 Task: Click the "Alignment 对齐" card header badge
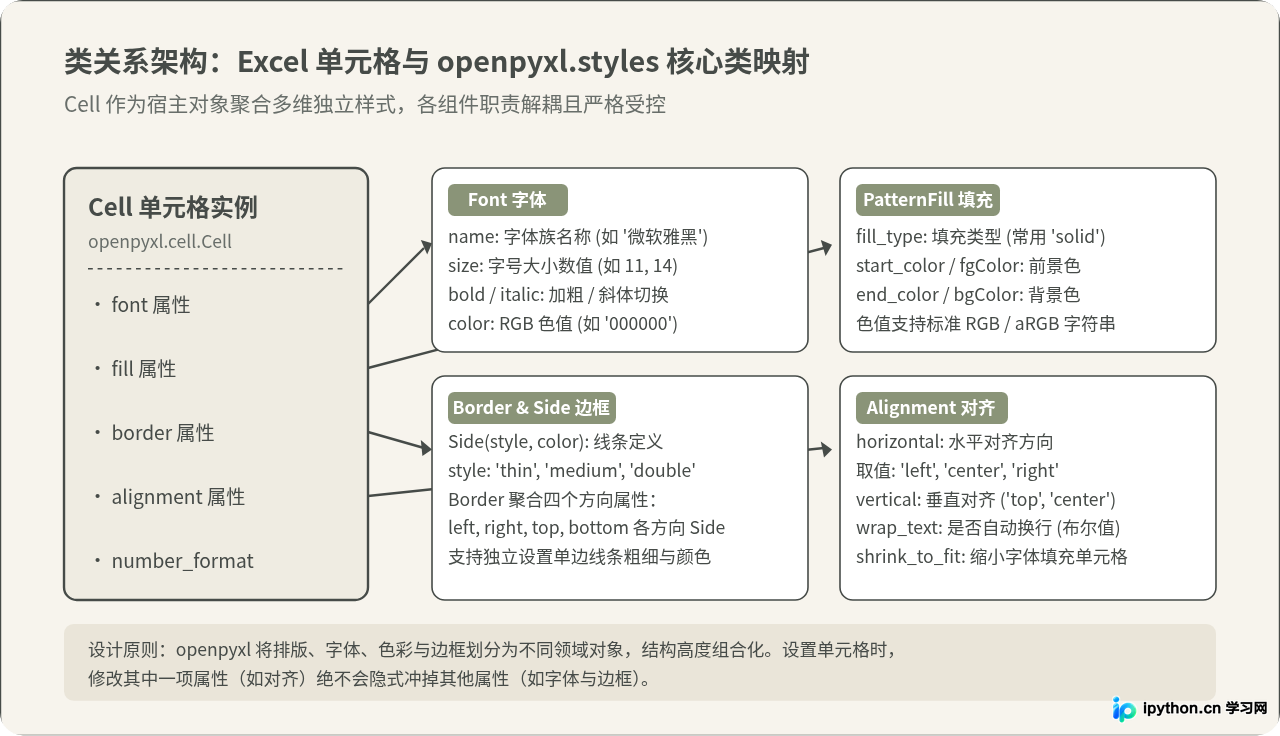coord(931,408)
